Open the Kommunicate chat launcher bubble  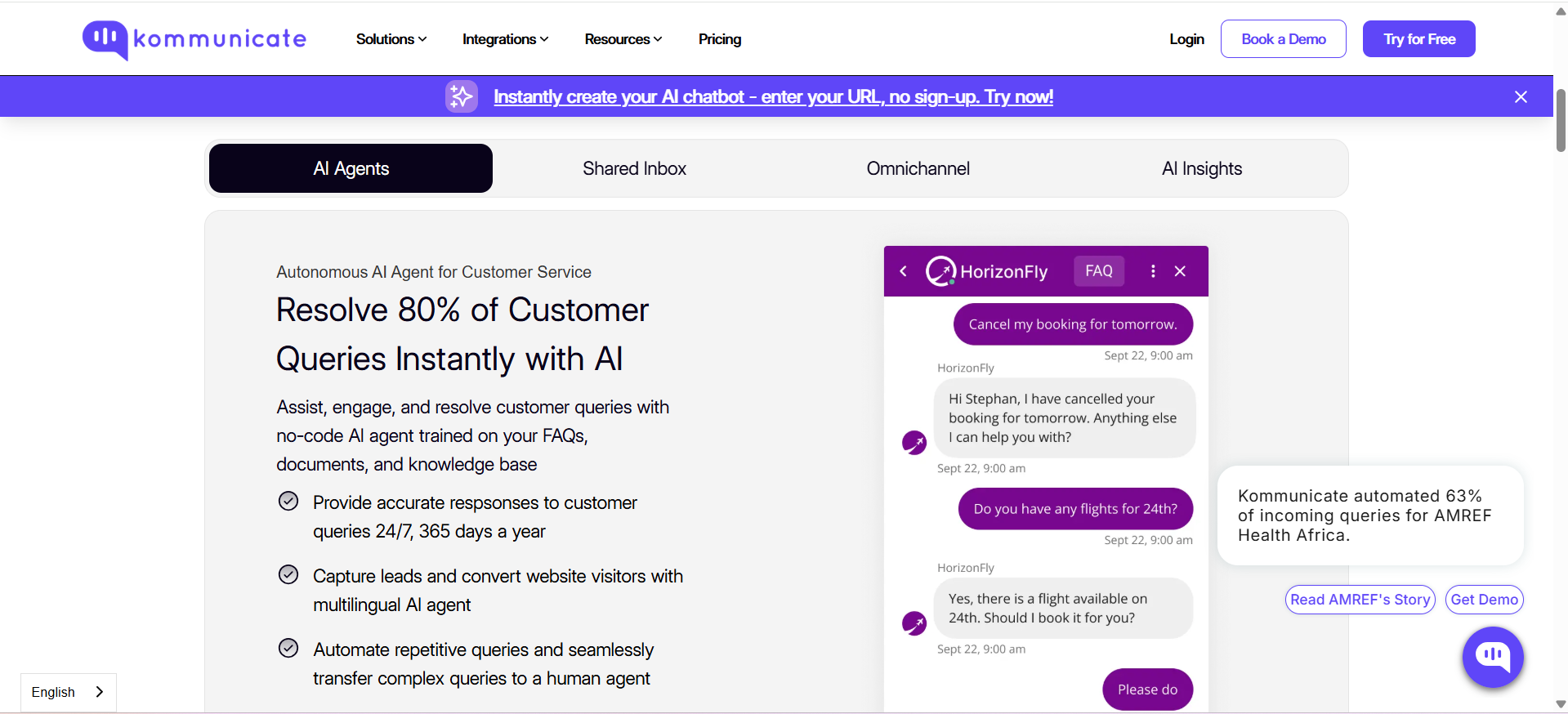(x=1493, y=657)
